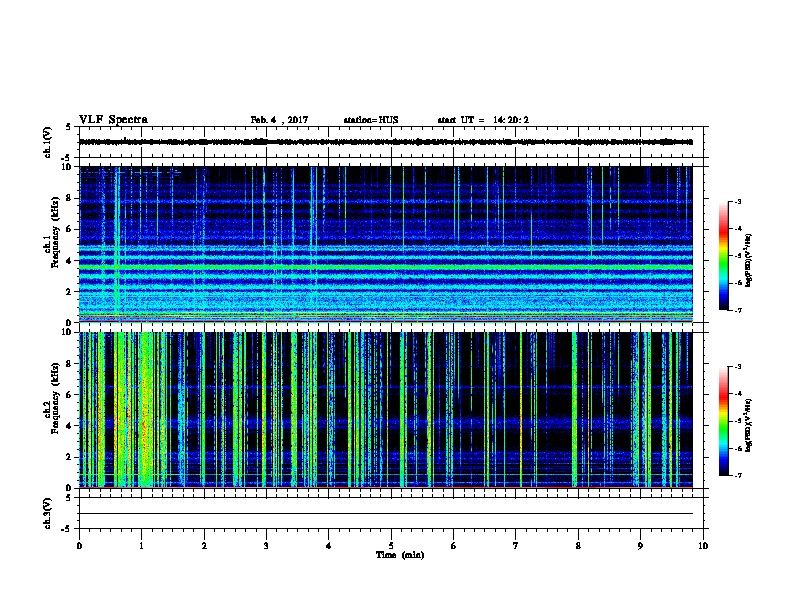Click the "10" tick on the Time axis
The width and height of the screenshot is (792, 612).
703,546
